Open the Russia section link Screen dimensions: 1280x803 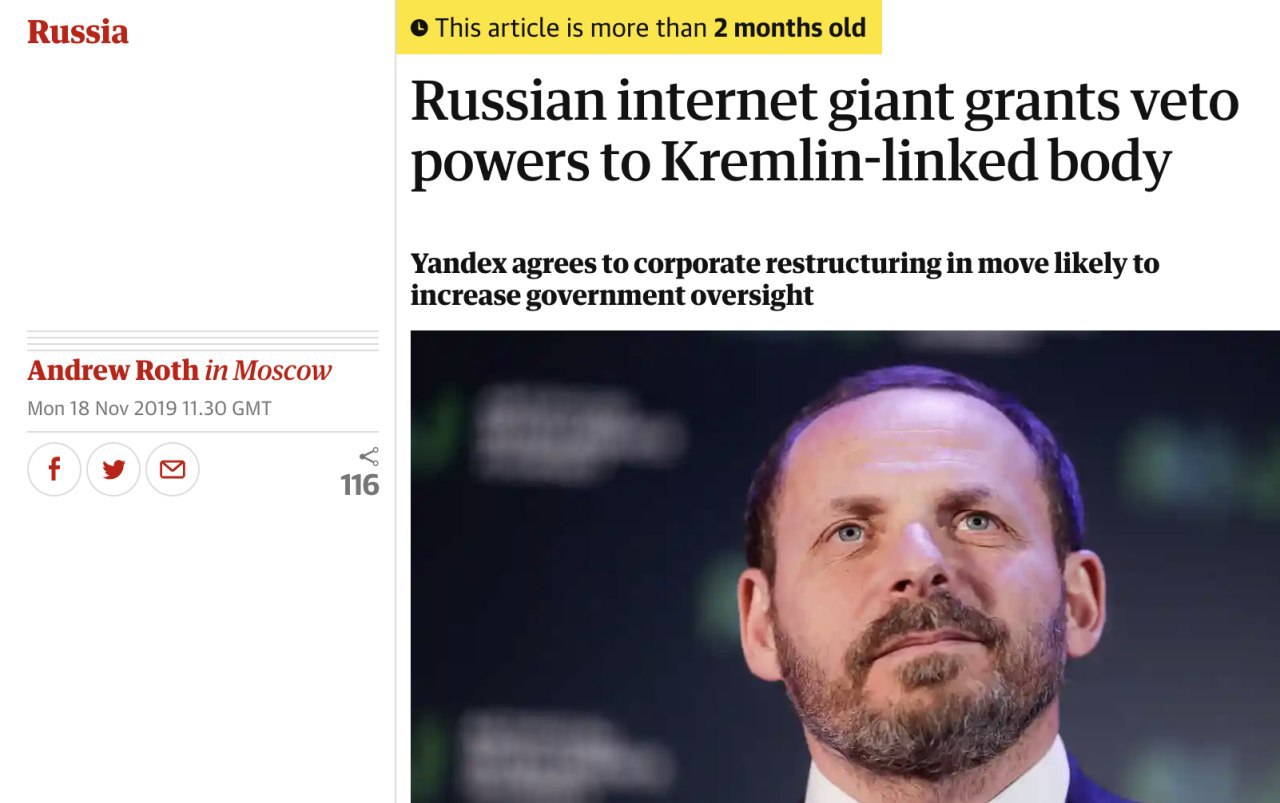pyautogui.click(x=78, y=32)
